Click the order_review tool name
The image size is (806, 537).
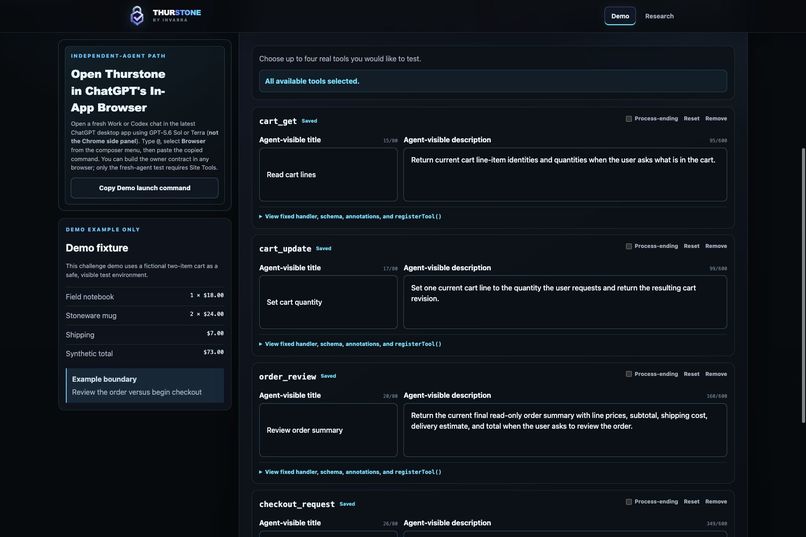point(287,377)
